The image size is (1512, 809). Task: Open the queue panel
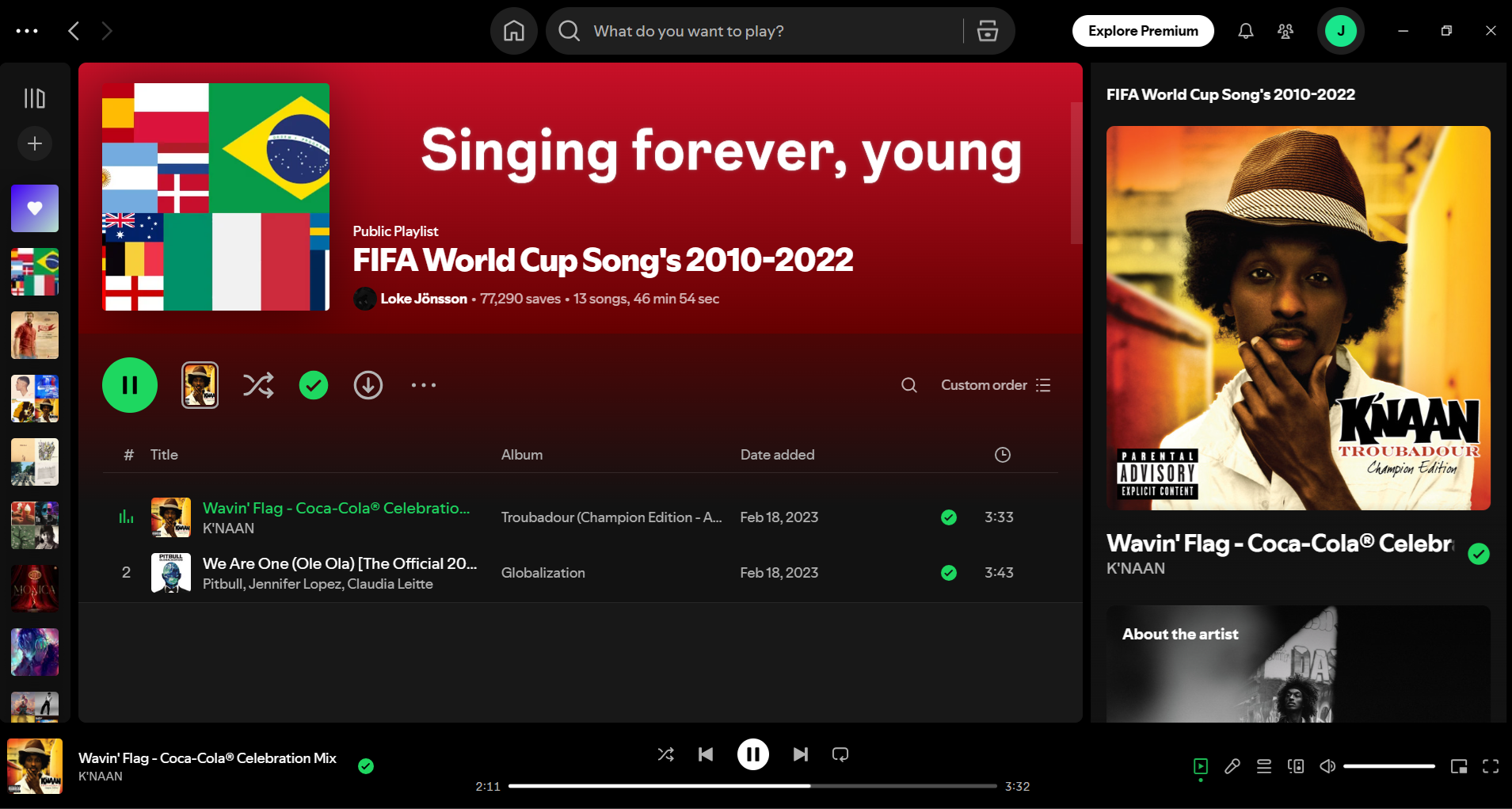[x=1264, y=766]
